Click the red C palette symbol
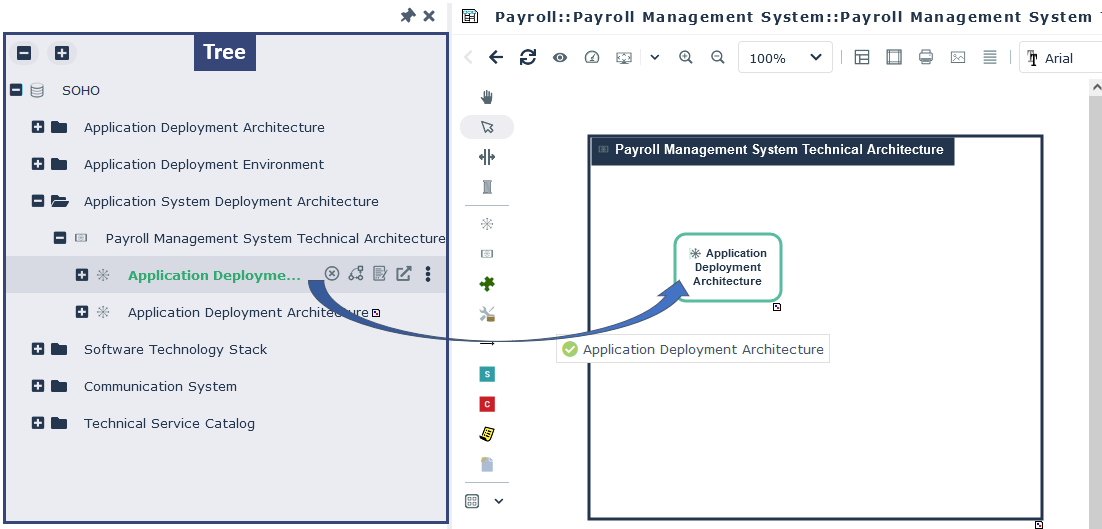This screenshot has height=529, width=1102. click(487, 404)
